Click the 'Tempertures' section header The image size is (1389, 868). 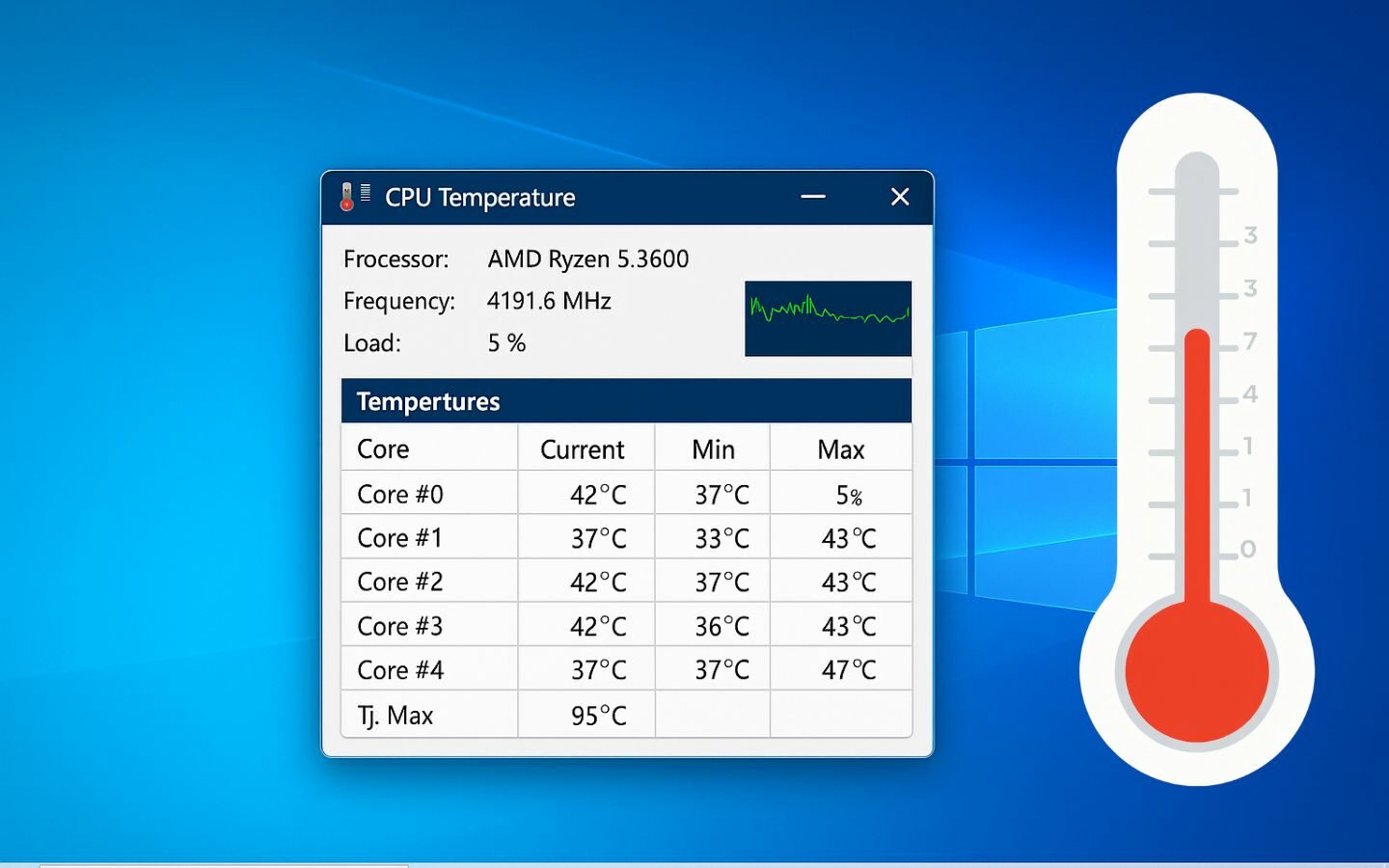[x=428, y=401]
